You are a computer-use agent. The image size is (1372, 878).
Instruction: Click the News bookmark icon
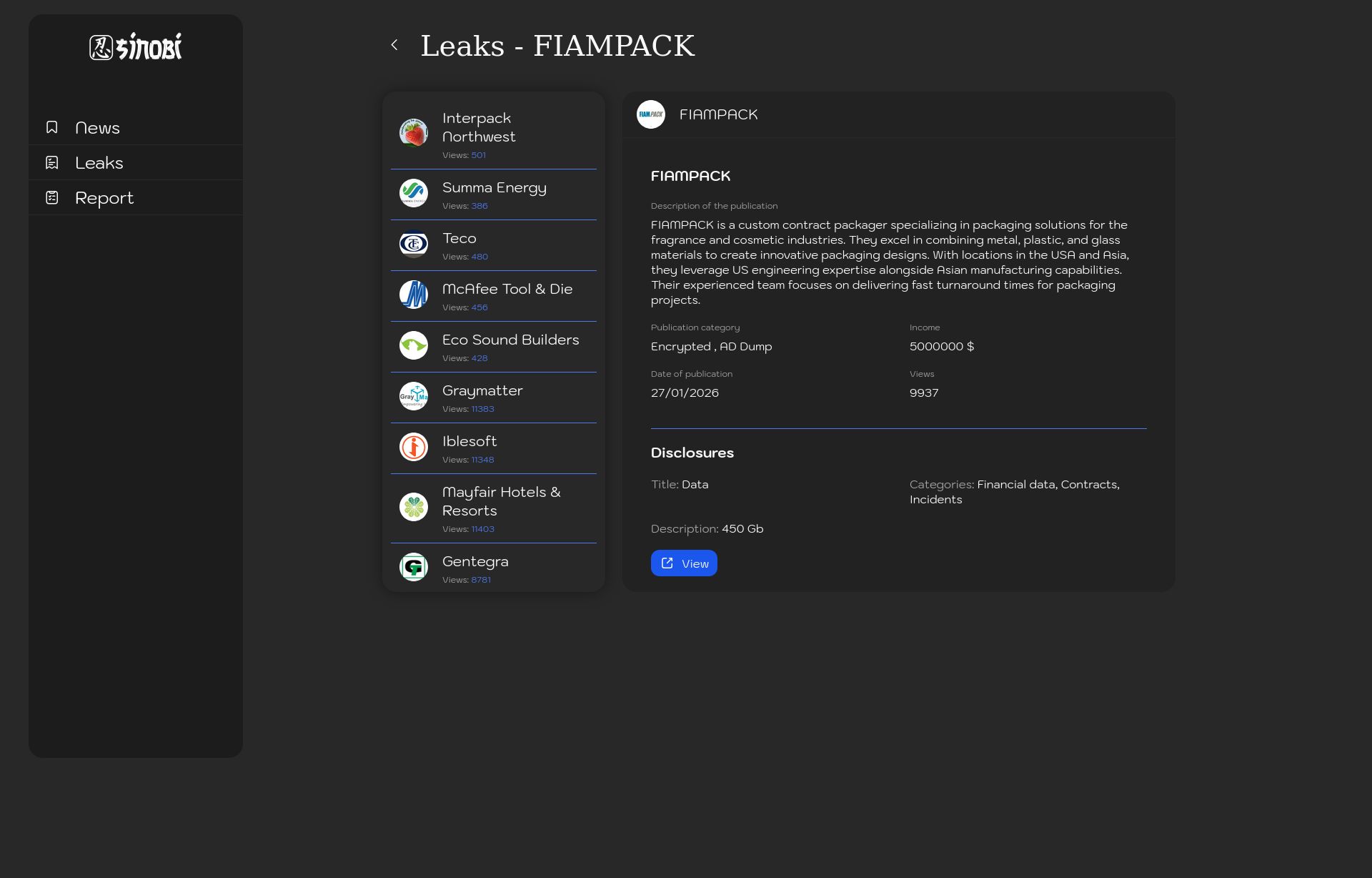pyautogui.click(x=52, y=127)
